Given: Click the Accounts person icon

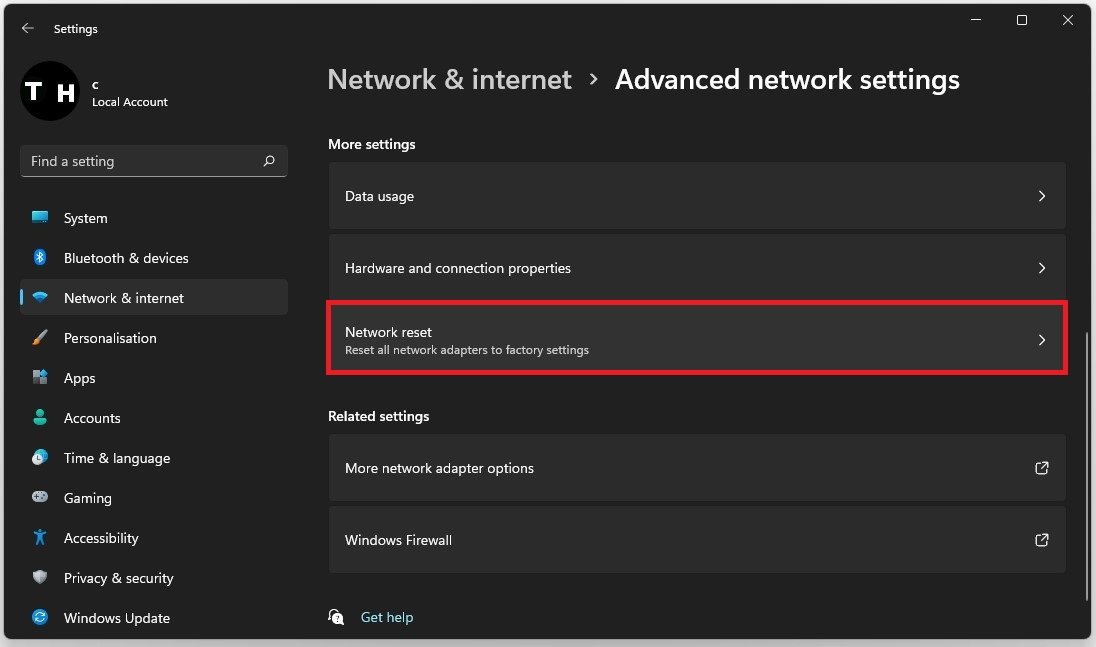Looking at the screenshot, I should tap(40, 418).
